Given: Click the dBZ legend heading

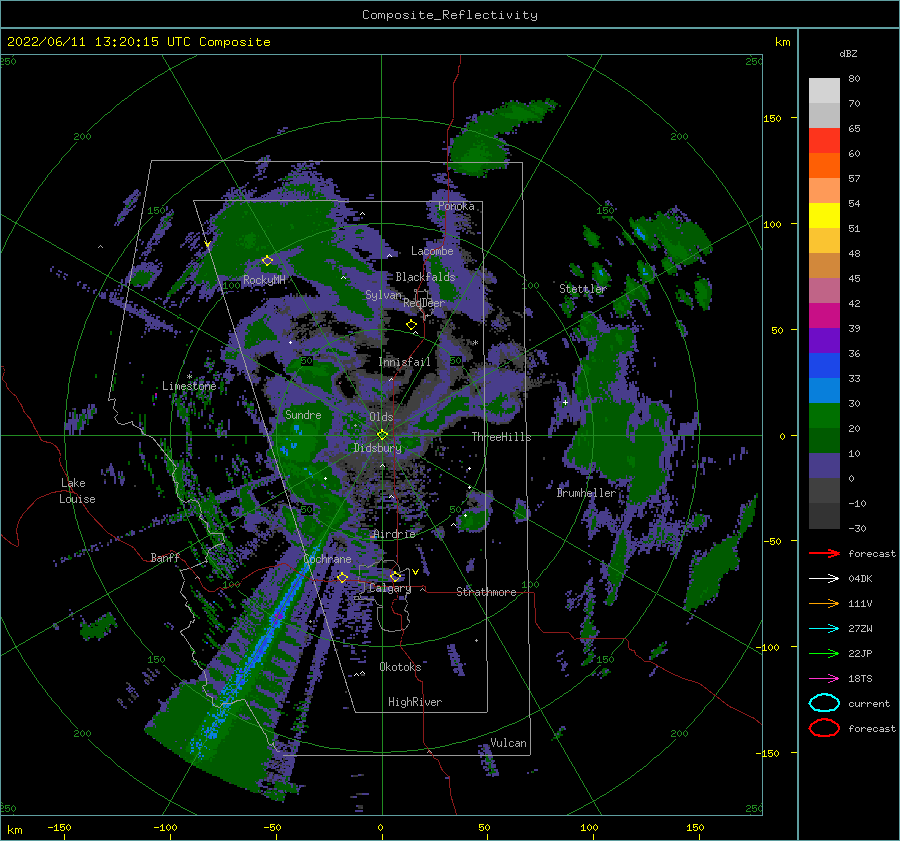Looking at the screenshot, I should coord(848,54).
